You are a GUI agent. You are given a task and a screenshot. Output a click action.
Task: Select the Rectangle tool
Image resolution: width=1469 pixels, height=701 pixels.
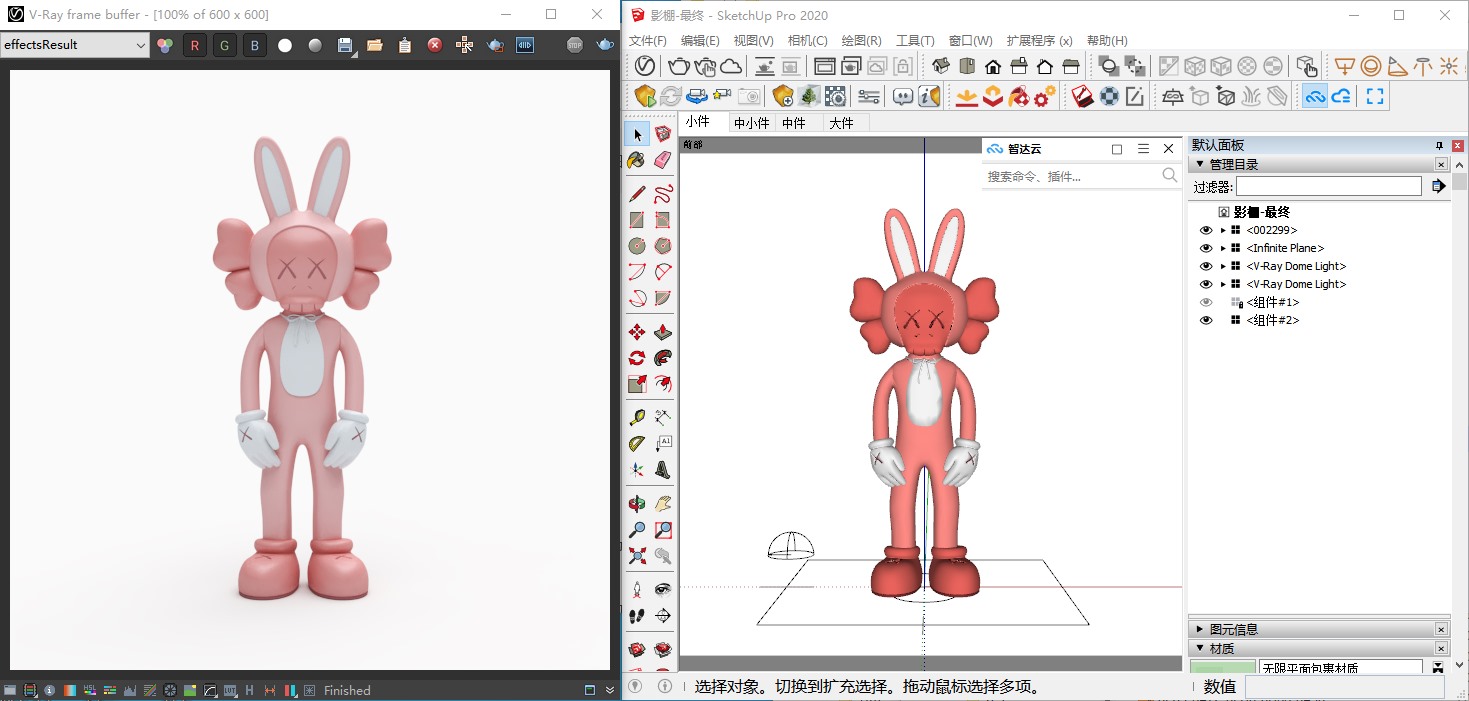[637, 219]
